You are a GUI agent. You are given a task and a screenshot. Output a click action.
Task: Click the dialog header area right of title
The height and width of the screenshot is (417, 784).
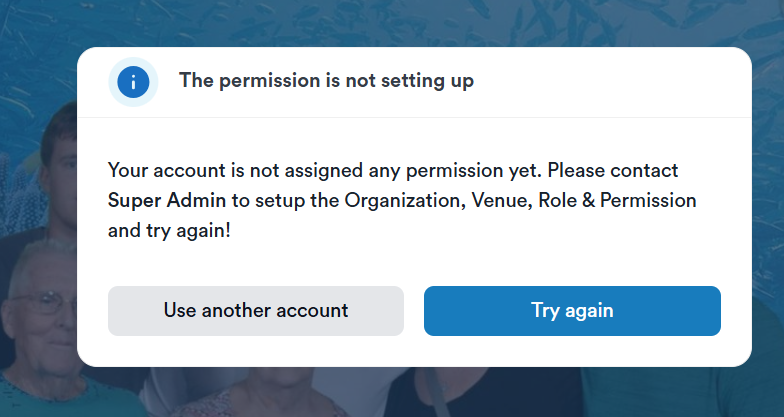click(620, 81)
